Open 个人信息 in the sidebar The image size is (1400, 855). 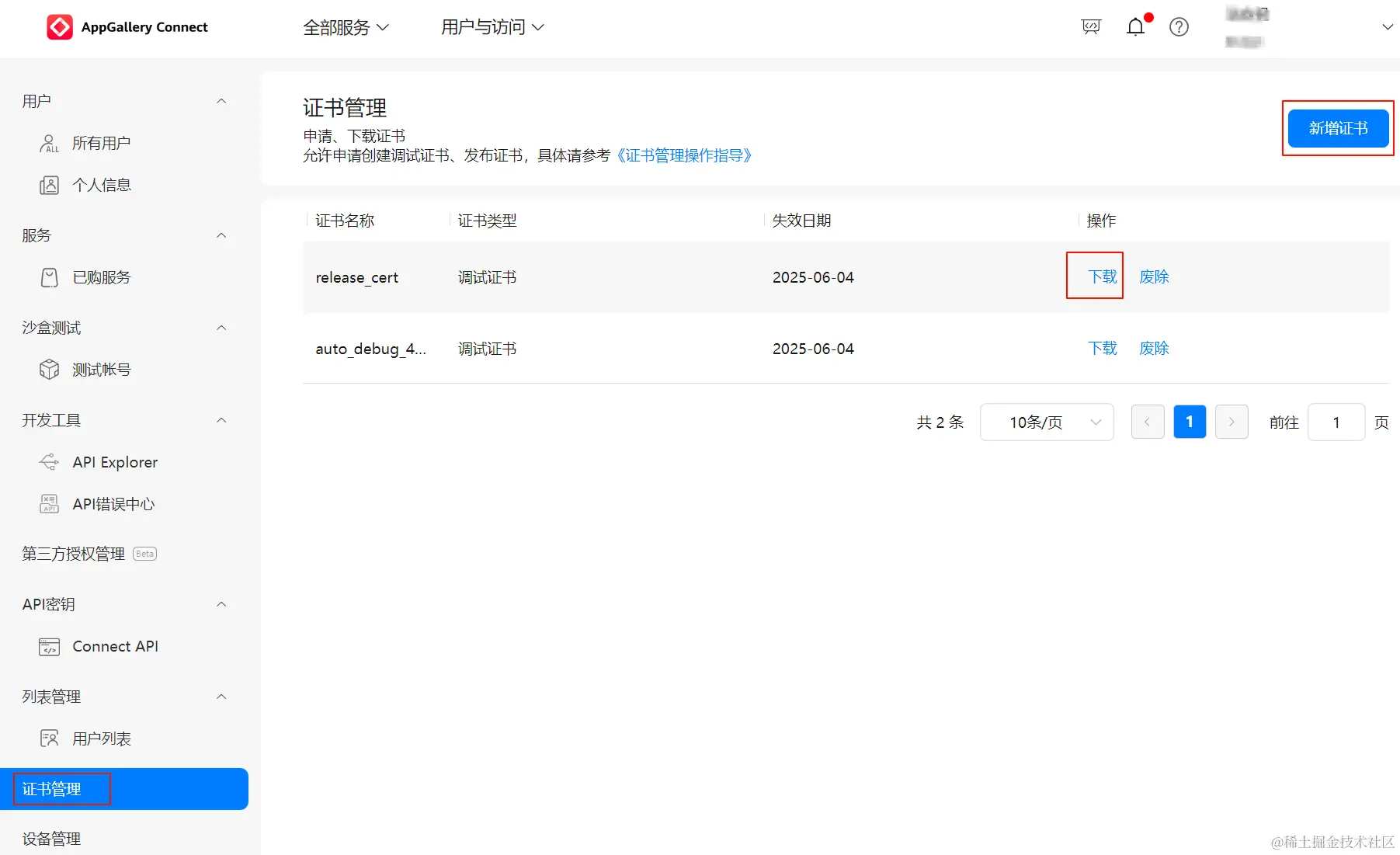pyautogui.click(x=102, y=185)
